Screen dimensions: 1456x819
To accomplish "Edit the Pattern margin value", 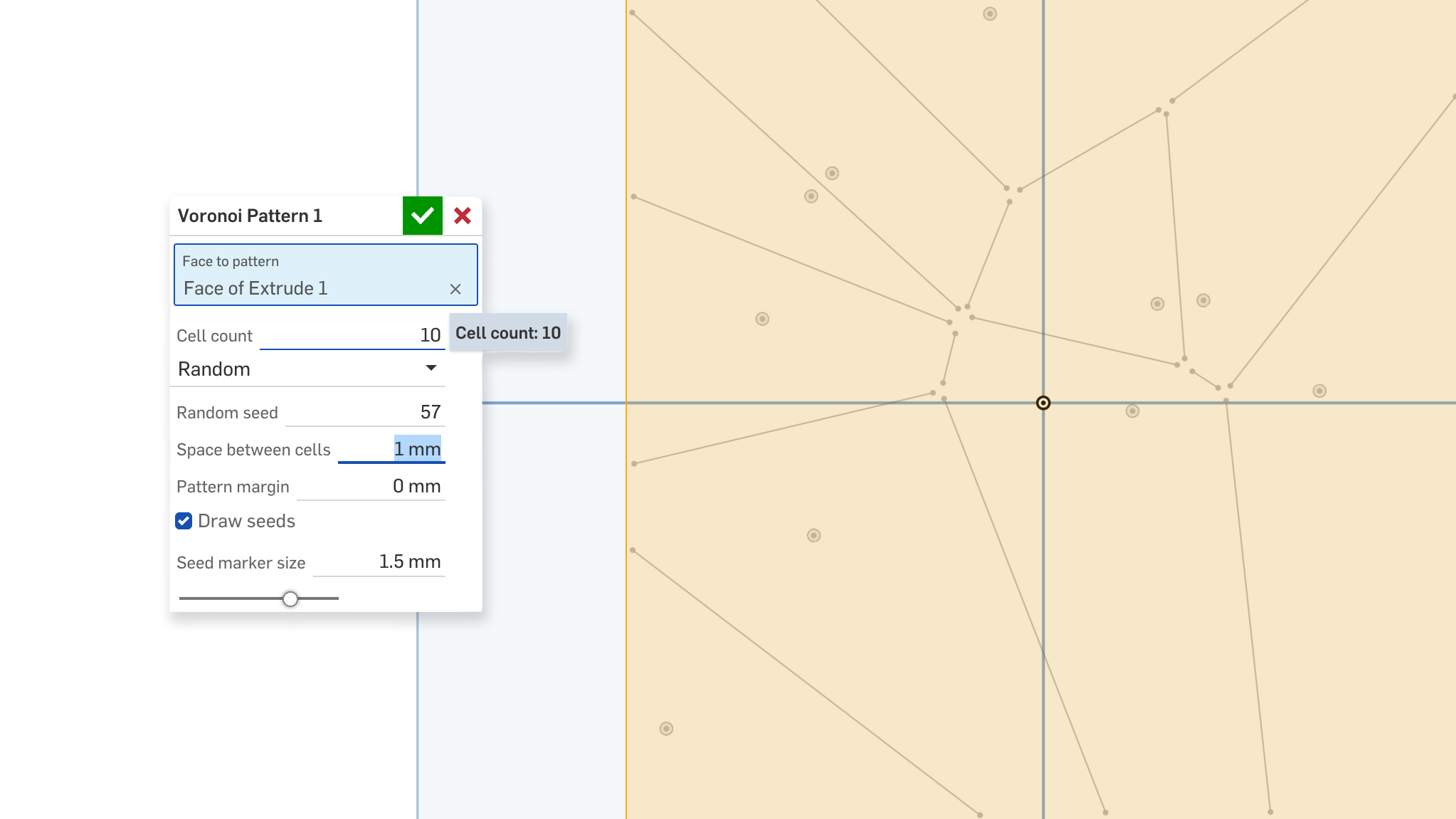I will coord(371,486).
